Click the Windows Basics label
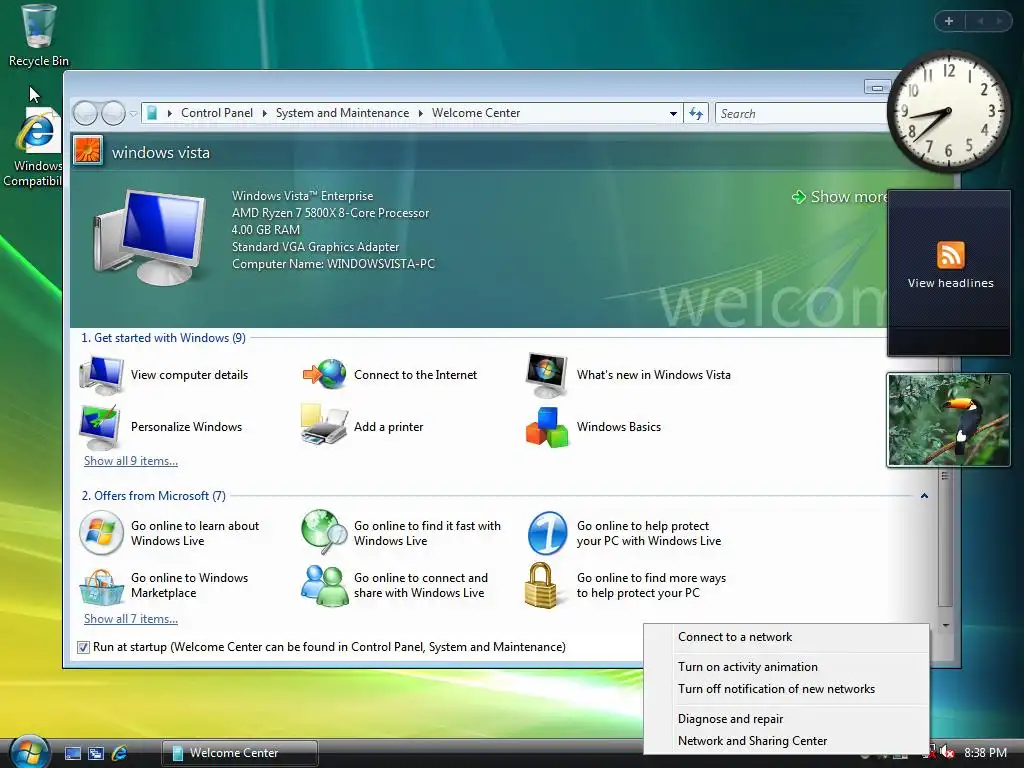 click(x=618, y=427)
